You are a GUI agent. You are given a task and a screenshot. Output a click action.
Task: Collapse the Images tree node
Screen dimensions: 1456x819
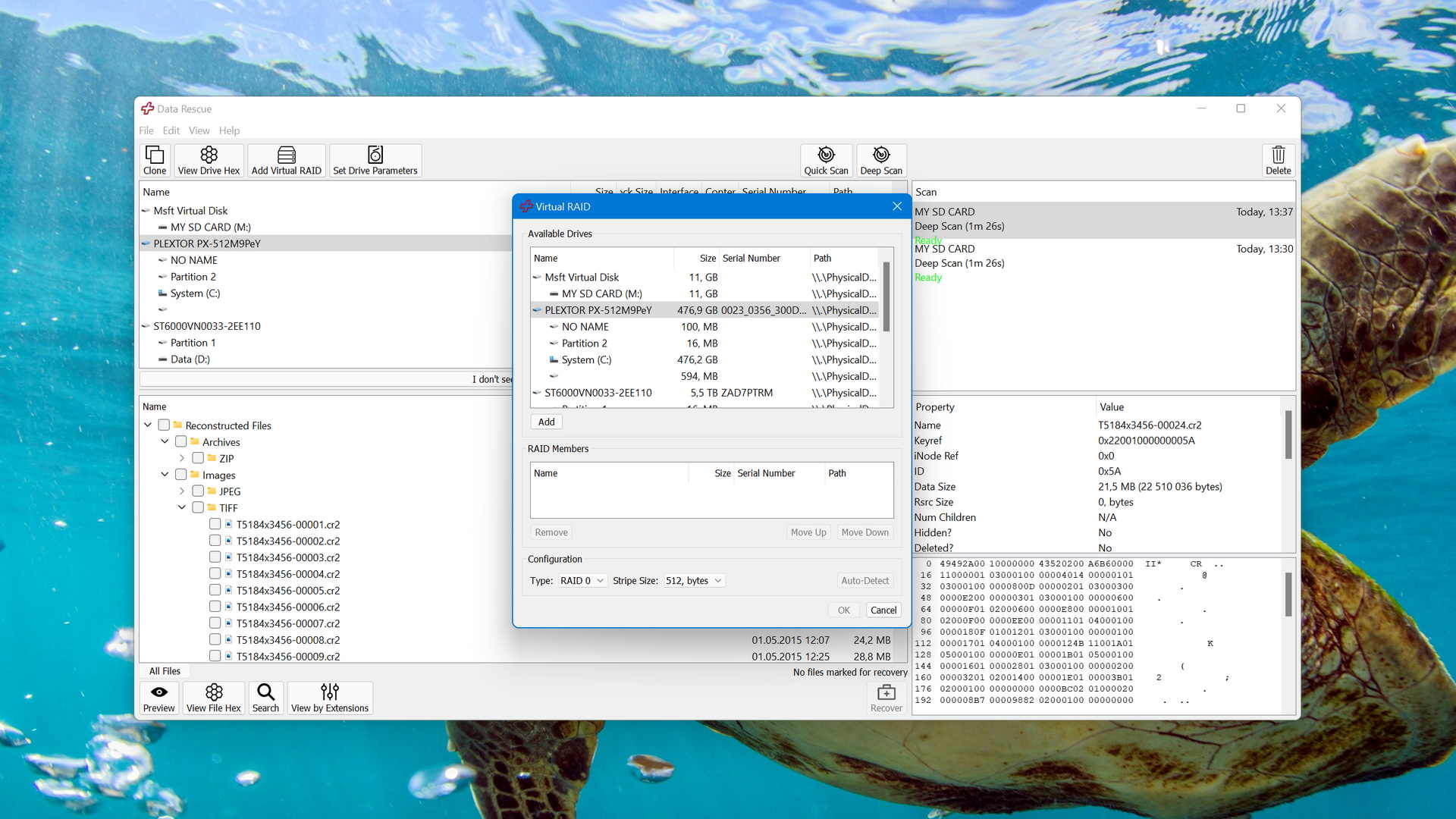165,475
